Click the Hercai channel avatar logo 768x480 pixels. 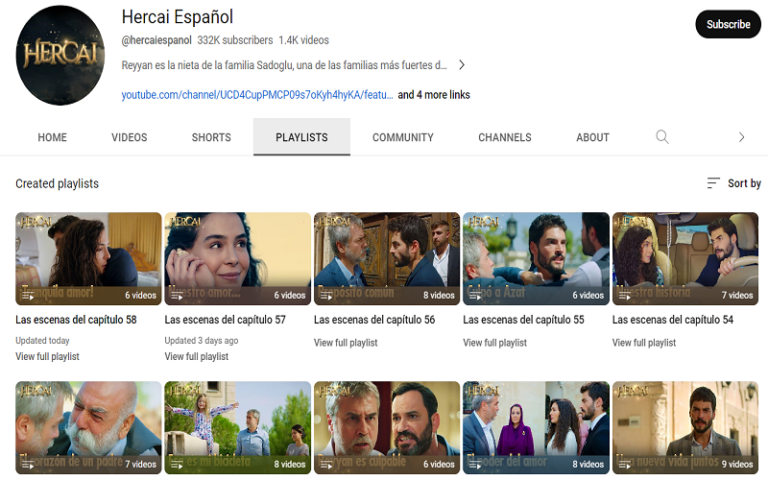point(60,55)
